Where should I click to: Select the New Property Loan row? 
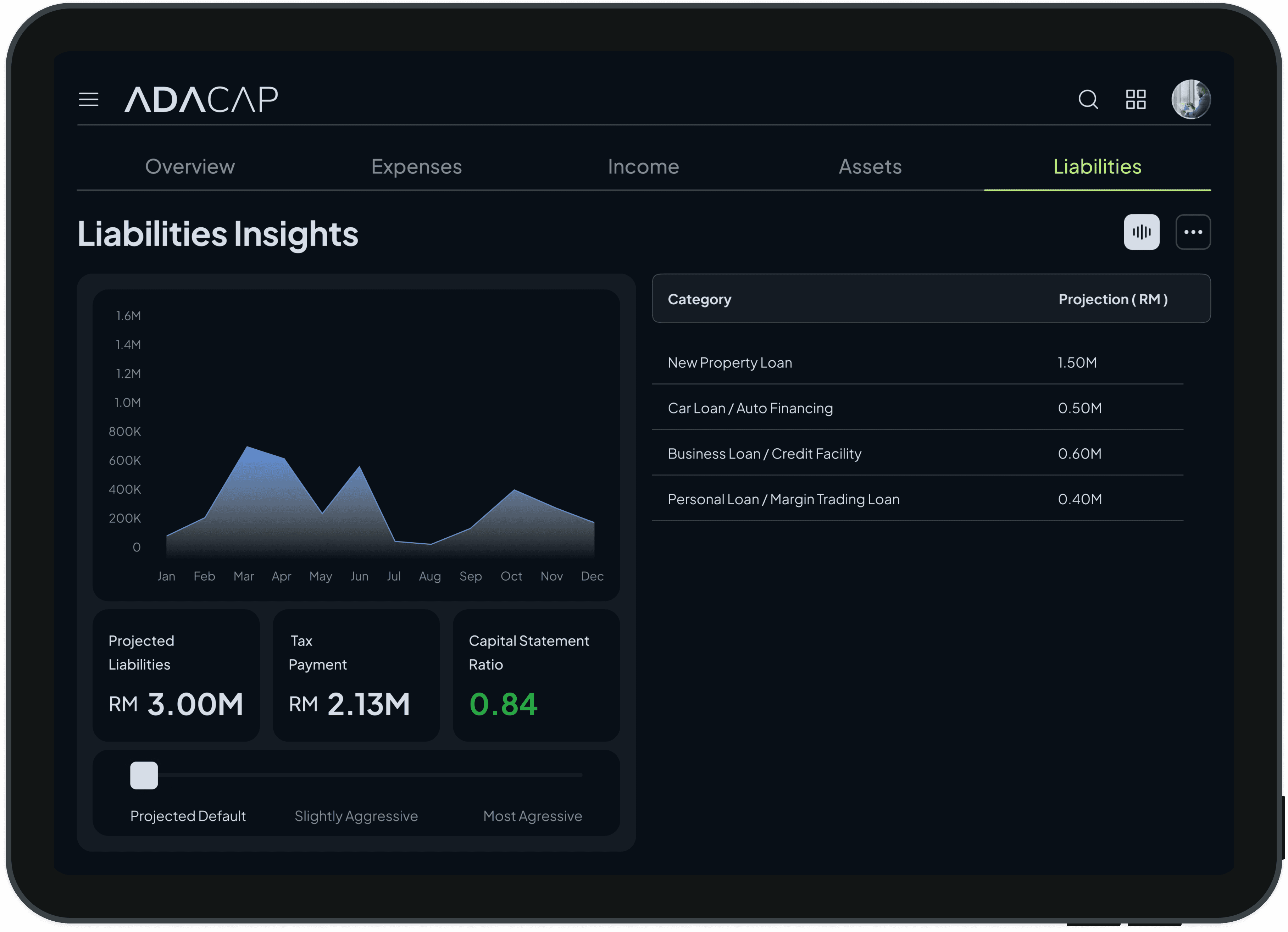point(730,362)
